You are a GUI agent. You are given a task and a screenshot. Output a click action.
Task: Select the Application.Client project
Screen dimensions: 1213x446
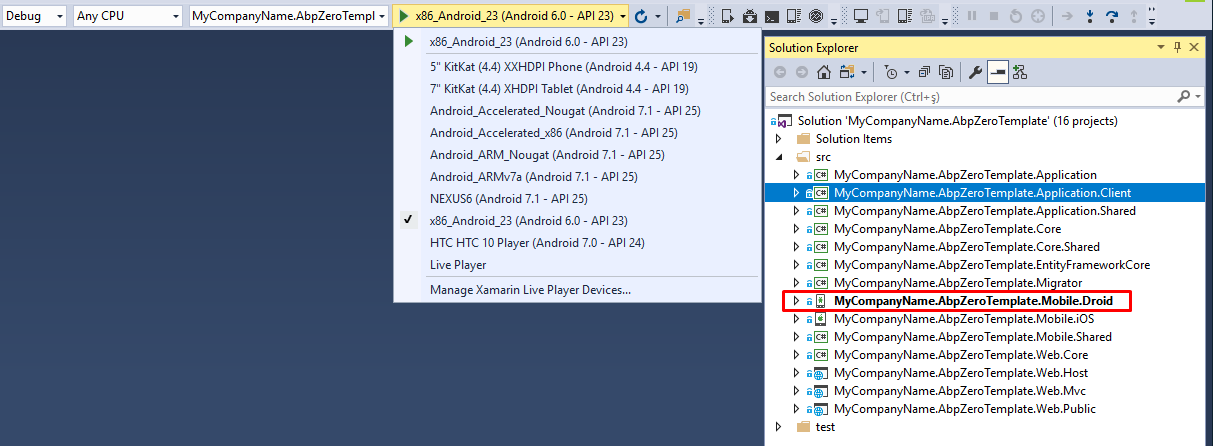985,193
